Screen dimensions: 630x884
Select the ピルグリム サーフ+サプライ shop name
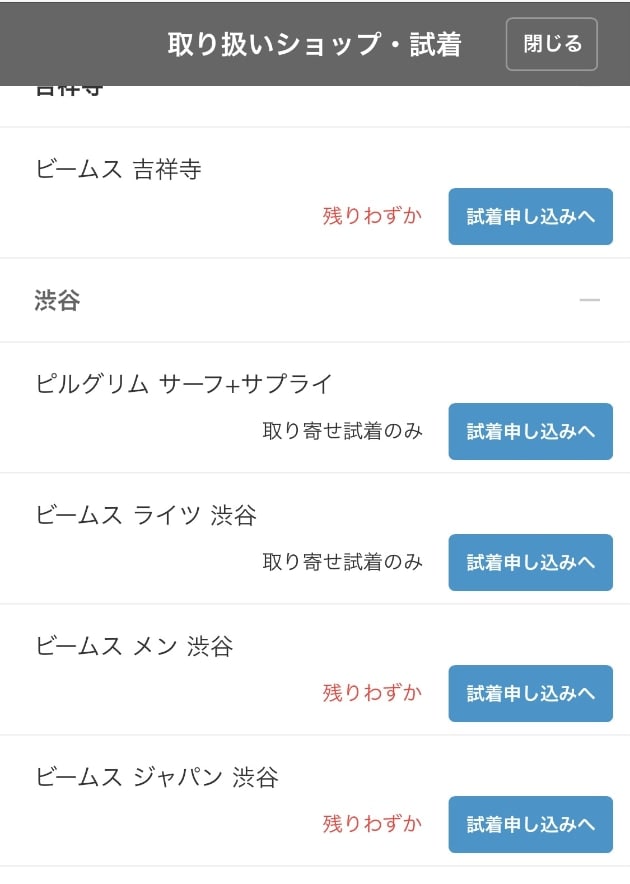click(x=184, y=384)
